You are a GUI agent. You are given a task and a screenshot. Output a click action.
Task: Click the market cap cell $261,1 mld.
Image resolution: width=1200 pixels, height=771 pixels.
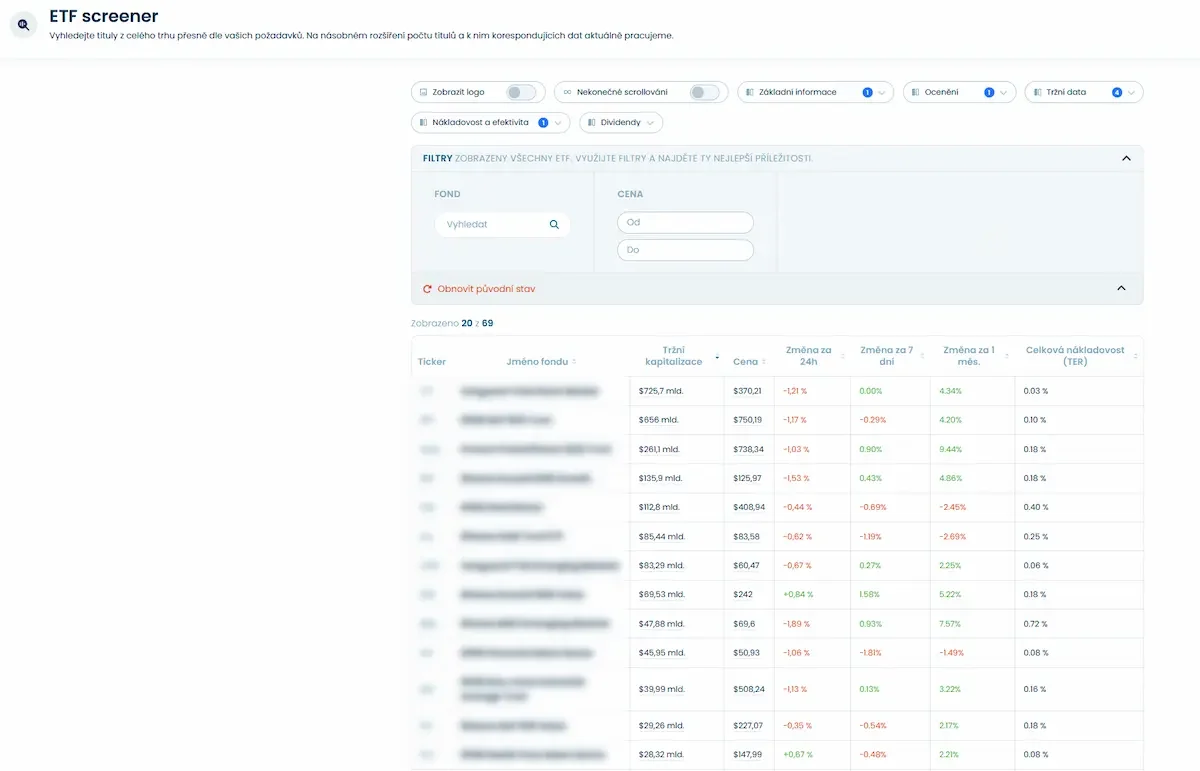pyautogui.click(x=659, y=449)
